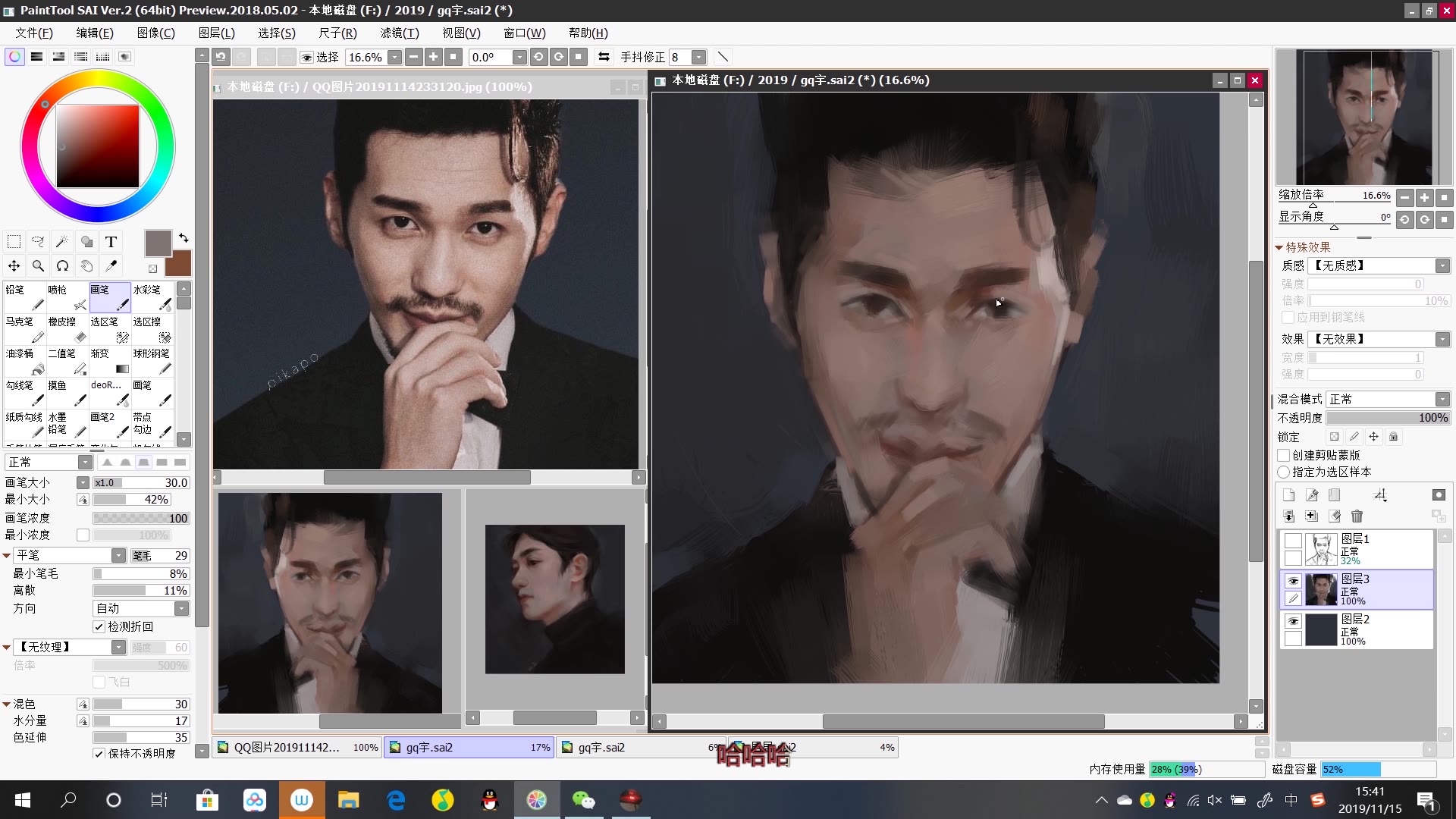Open the 滤镜(T) menu

click(400, 33)
